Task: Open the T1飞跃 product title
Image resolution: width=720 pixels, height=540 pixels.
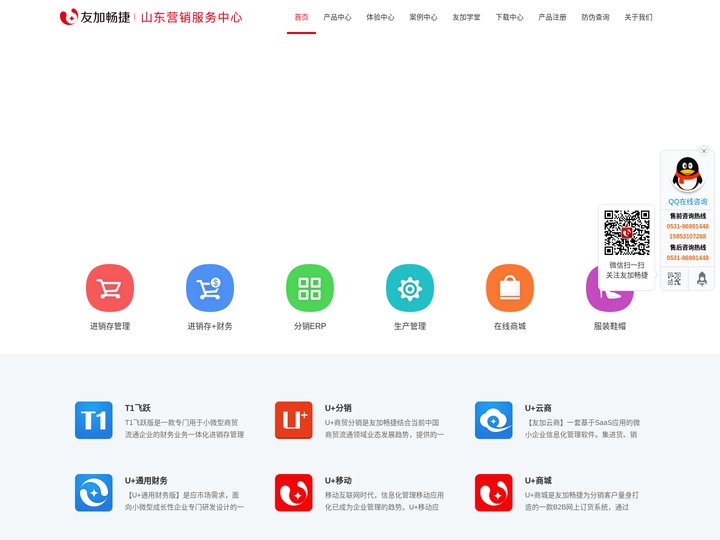Action: [138, 408]
